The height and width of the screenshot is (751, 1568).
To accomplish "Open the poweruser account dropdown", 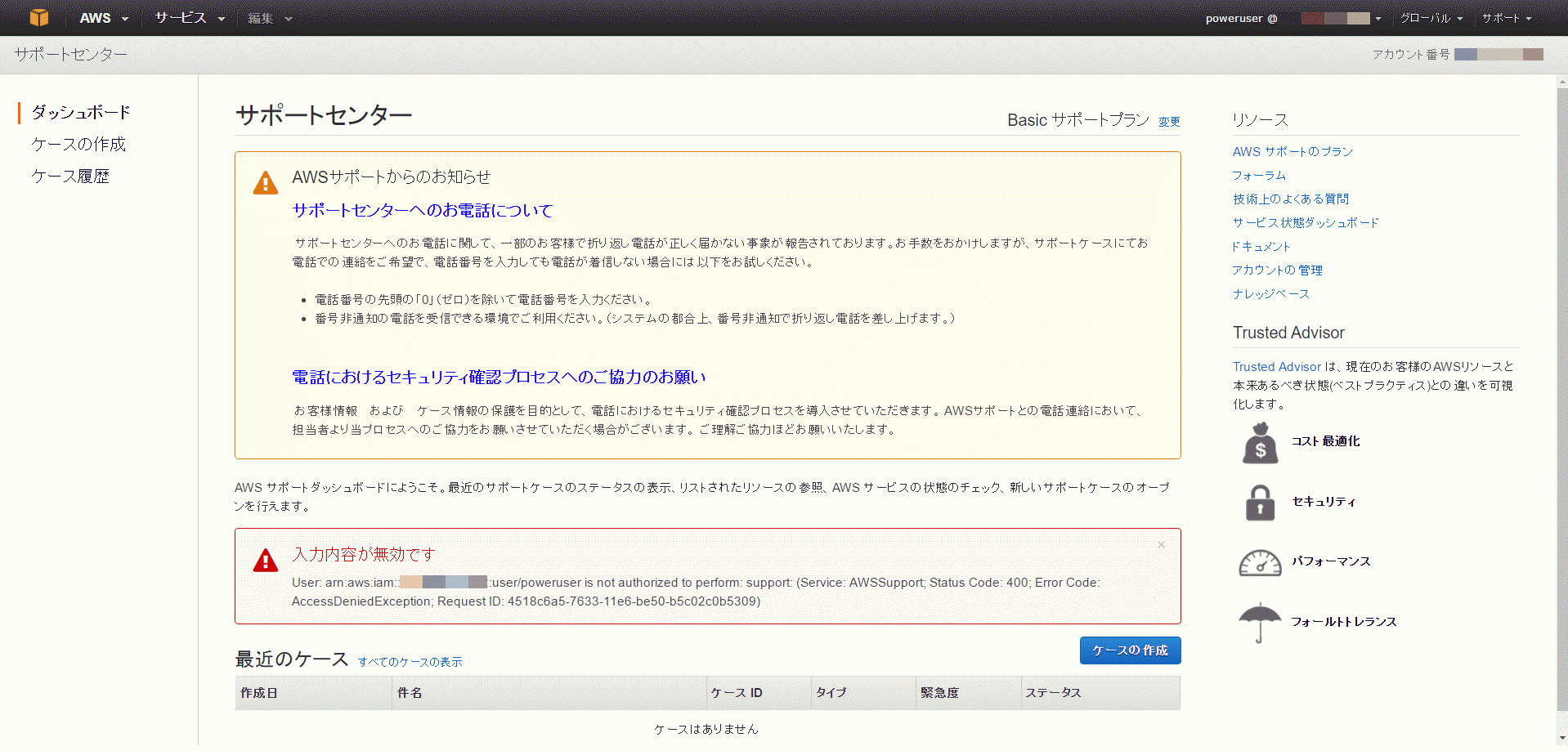I will click(x=1292, y=18).
